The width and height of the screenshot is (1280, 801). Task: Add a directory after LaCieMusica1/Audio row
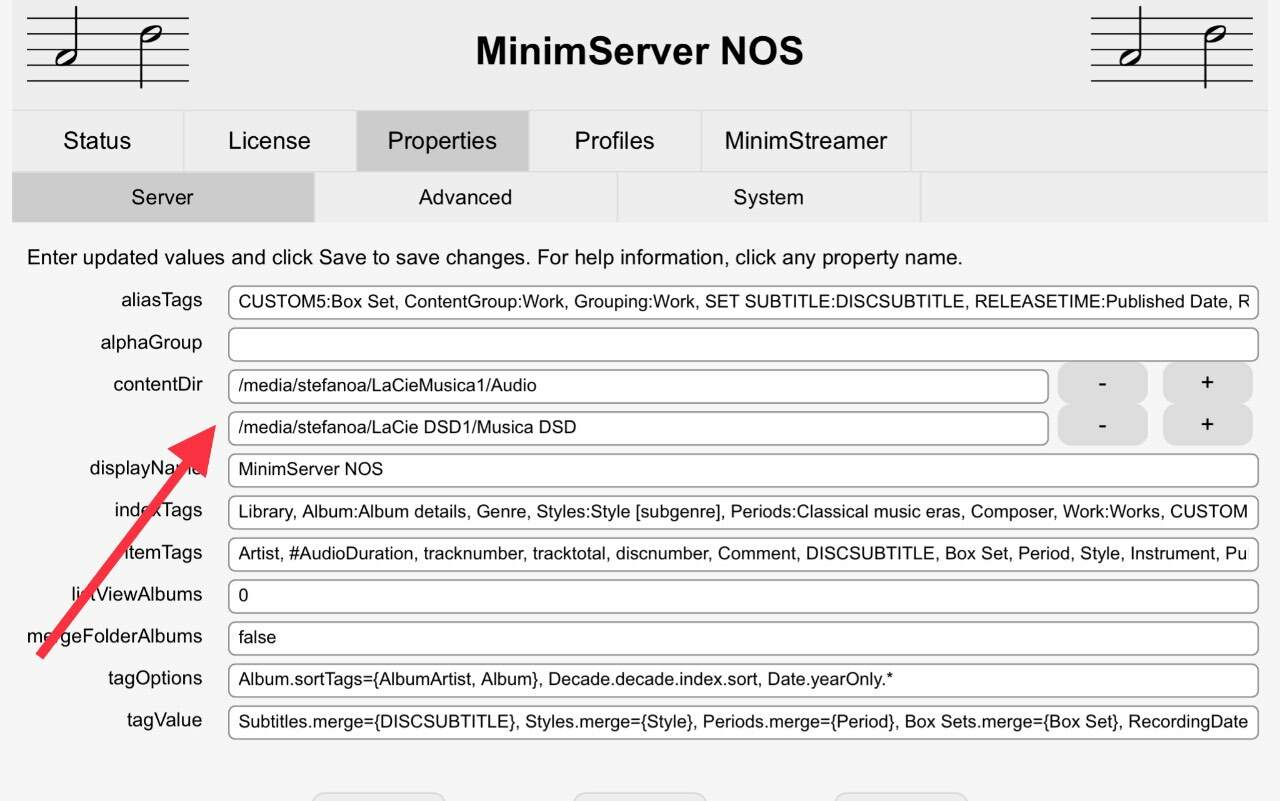(1207, 383)
